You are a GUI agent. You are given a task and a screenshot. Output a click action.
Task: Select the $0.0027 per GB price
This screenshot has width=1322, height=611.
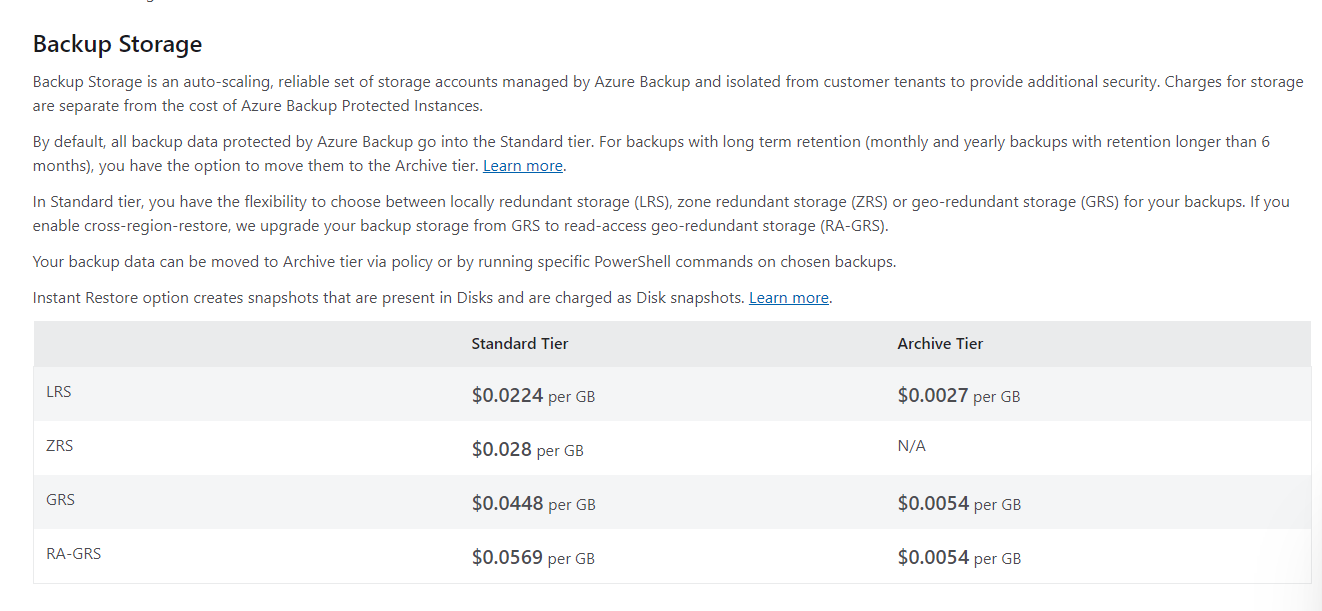pos(959,396)
